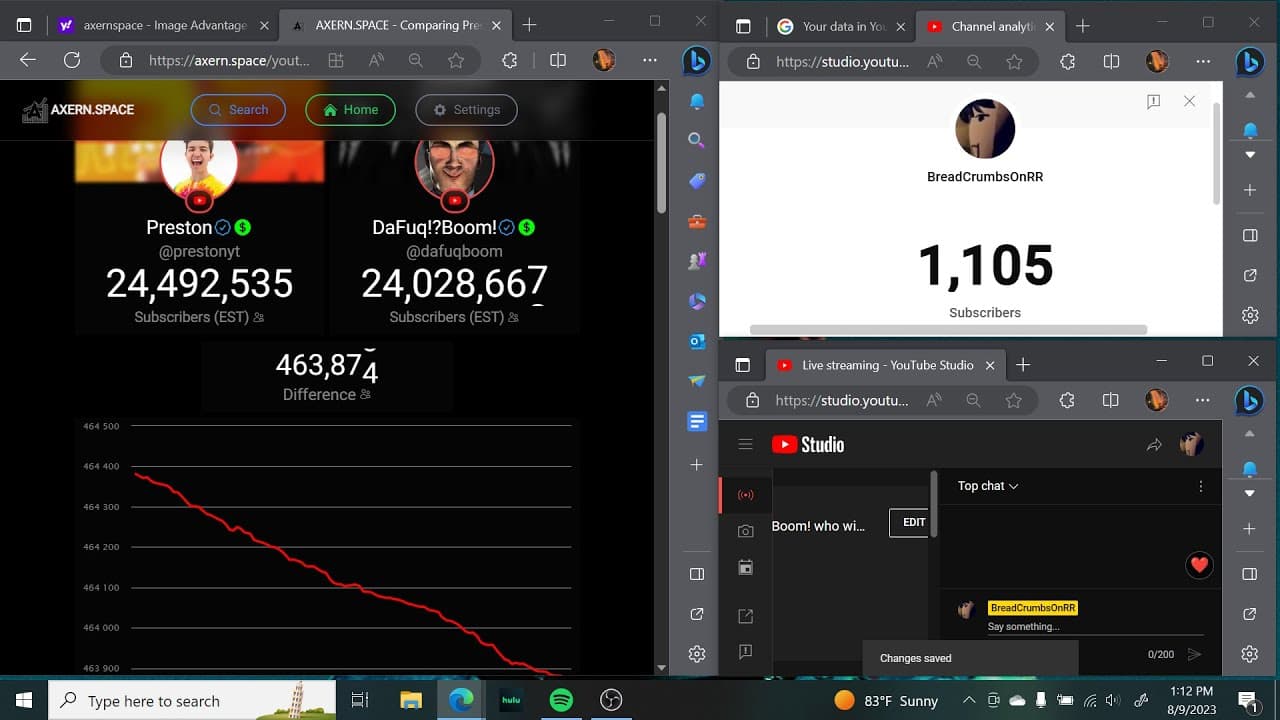Open AXERN.SPACE Settings button
This screenshot has height=720, width=1280.
(466, 110)
